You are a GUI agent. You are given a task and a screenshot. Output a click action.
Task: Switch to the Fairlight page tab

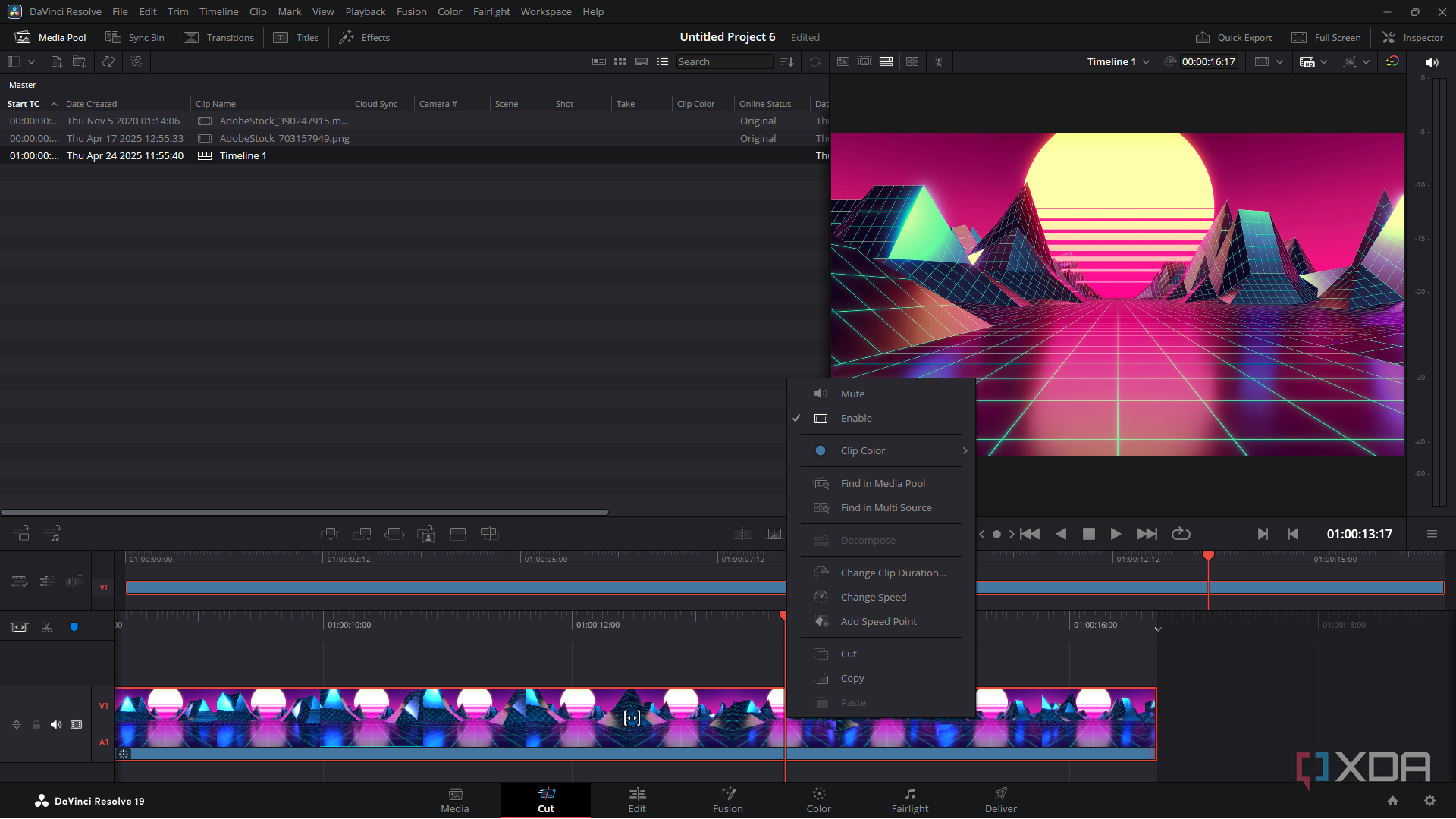pyautogui.click(x=909, y=800)
